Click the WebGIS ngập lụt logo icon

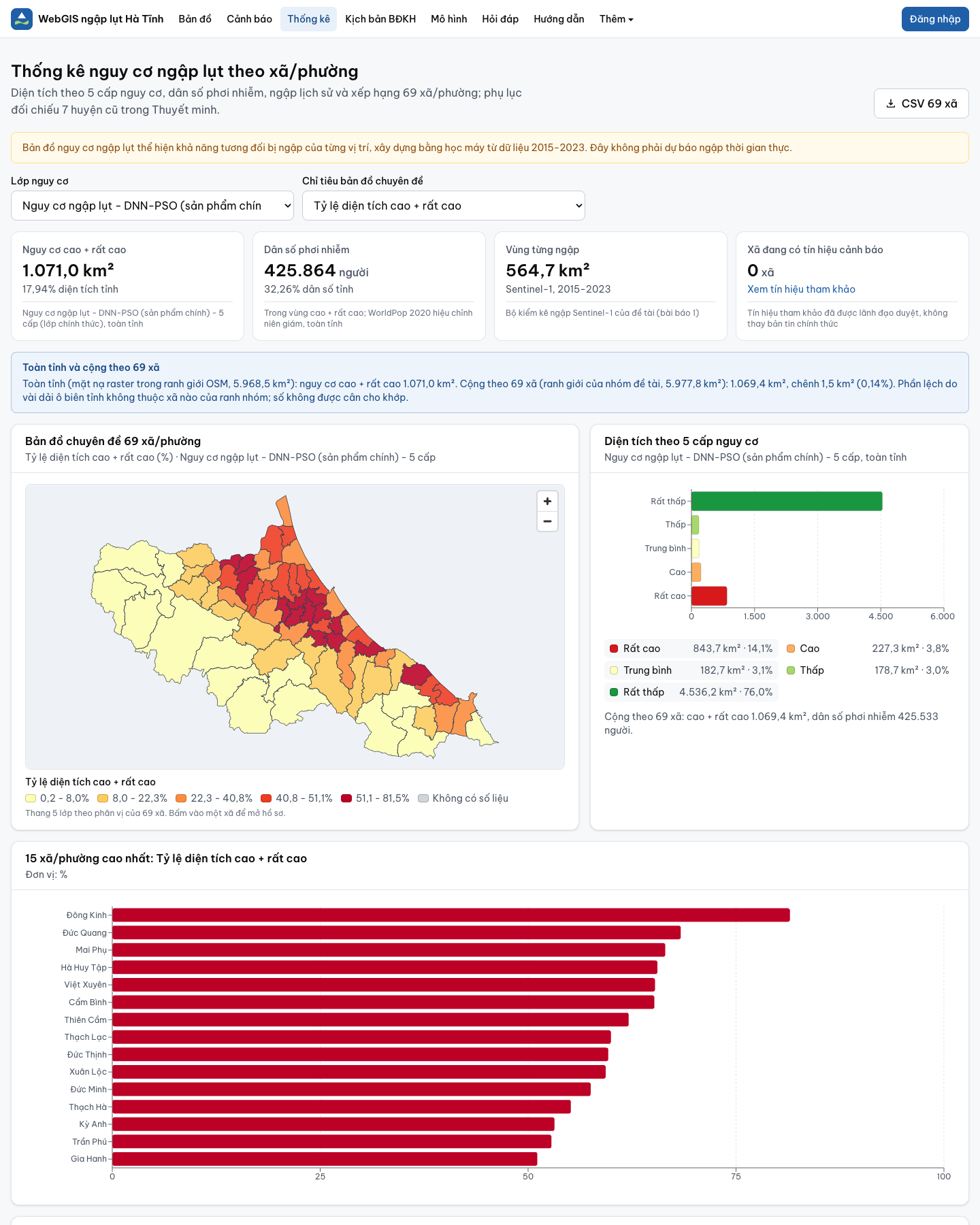pos(22,19)
